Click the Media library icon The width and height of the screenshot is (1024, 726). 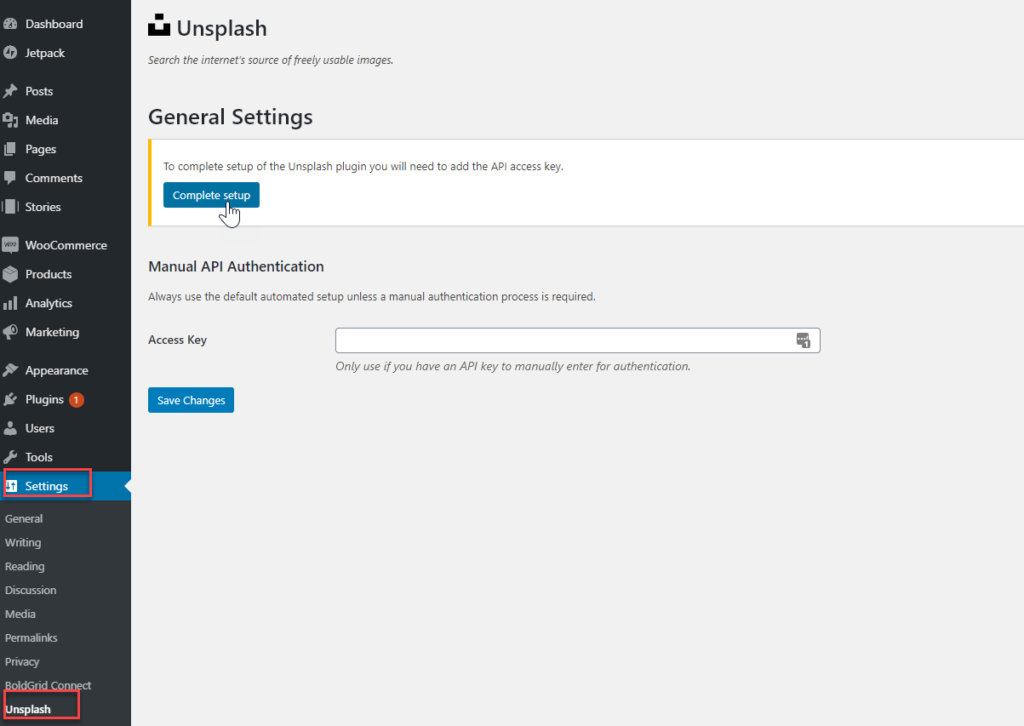pos(10,120)
